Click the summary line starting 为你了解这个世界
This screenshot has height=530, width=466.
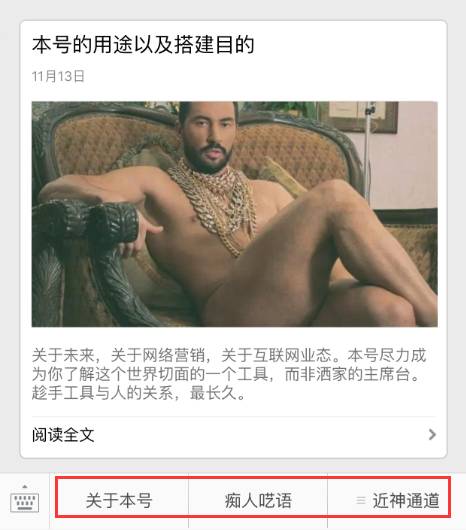[226, 374]
